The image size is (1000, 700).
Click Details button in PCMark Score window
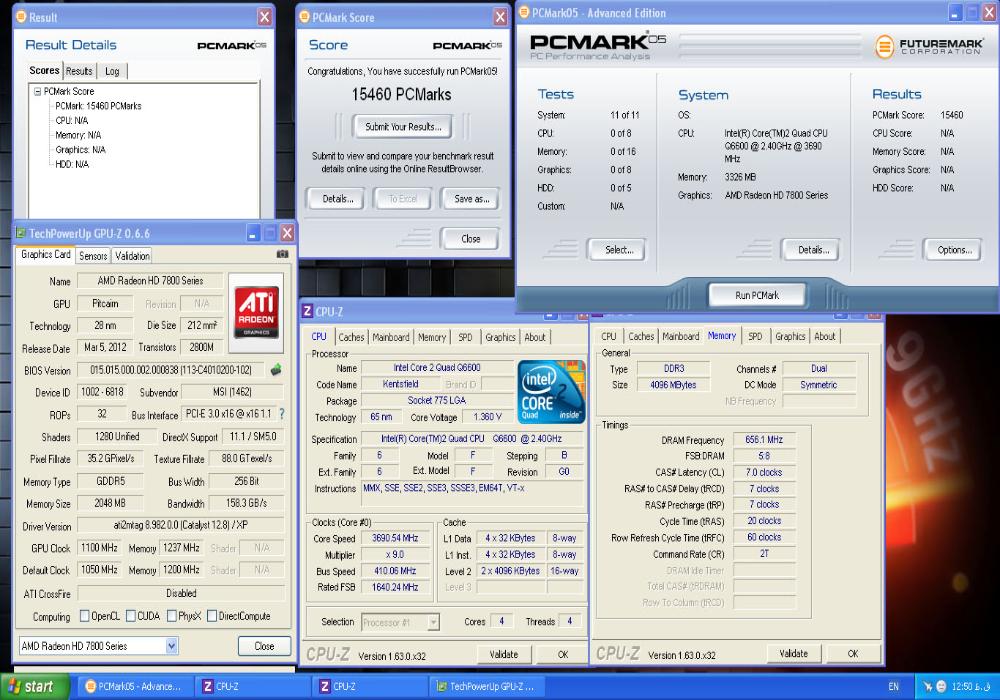tap(337, 199)
